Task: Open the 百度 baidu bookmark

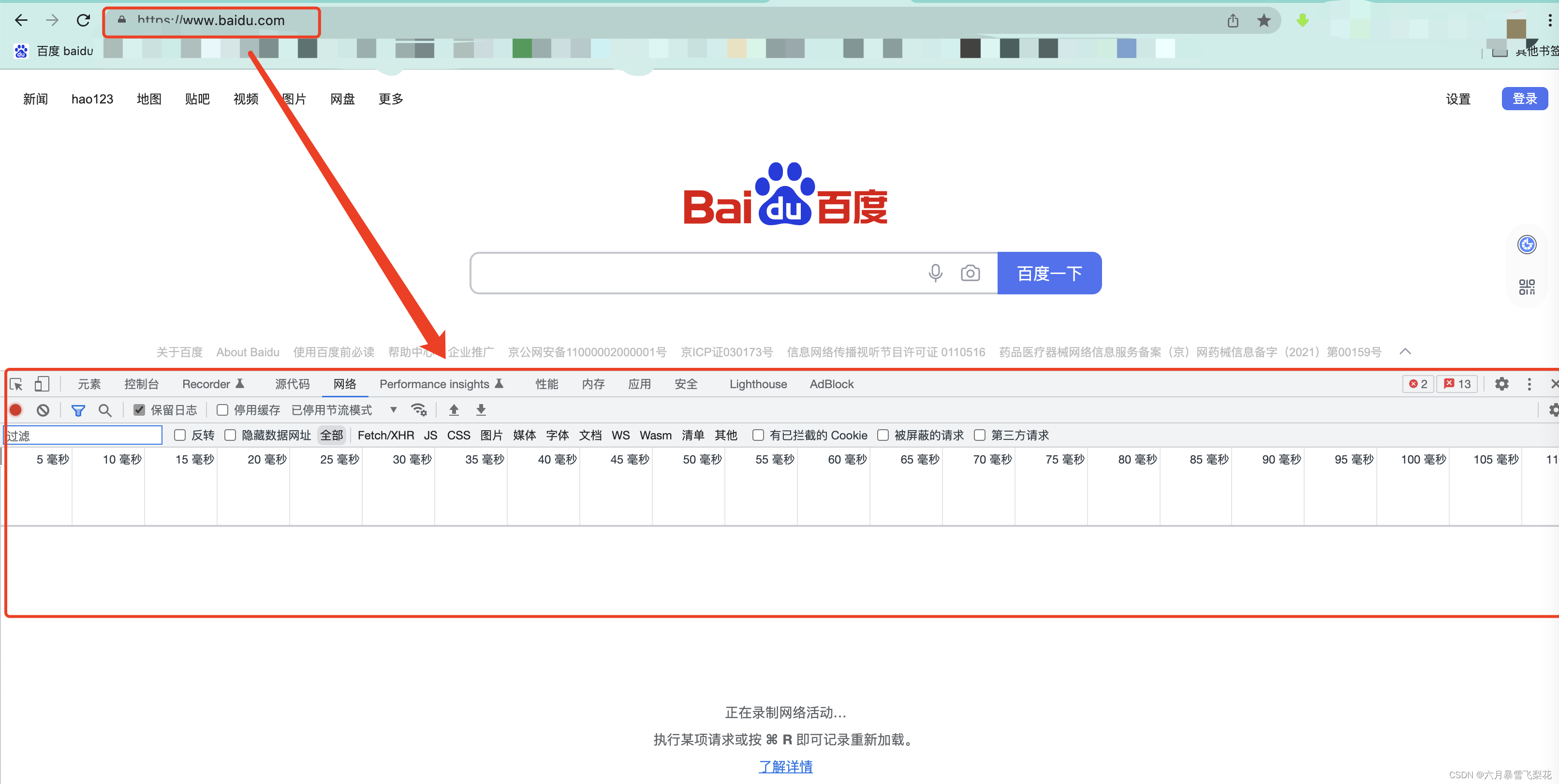Action: [54, 51]
